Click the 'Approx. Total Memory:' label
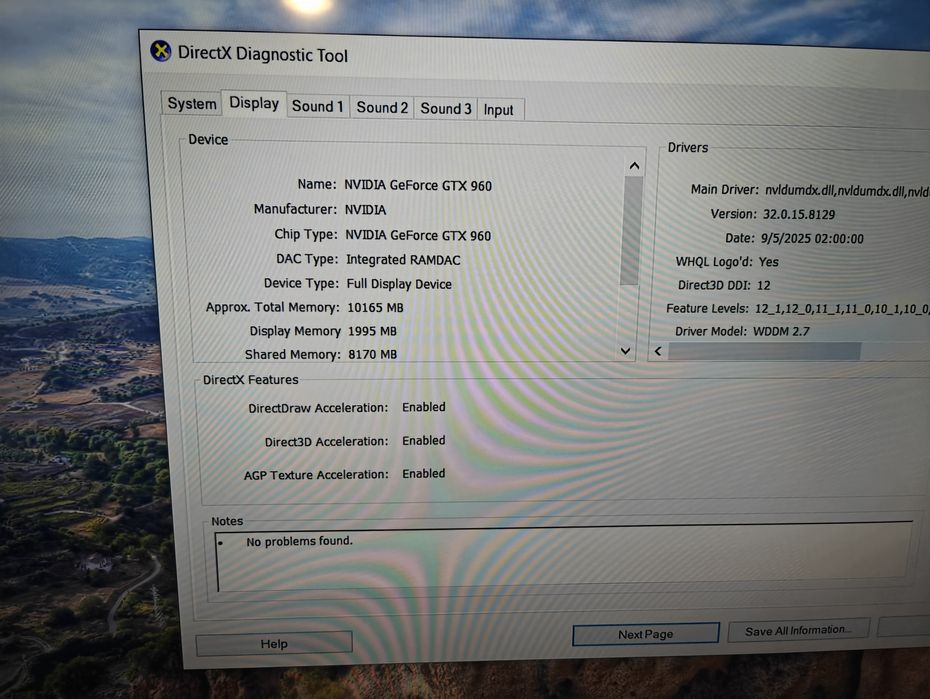Viewport: 930px width, 699px height. 272,307
